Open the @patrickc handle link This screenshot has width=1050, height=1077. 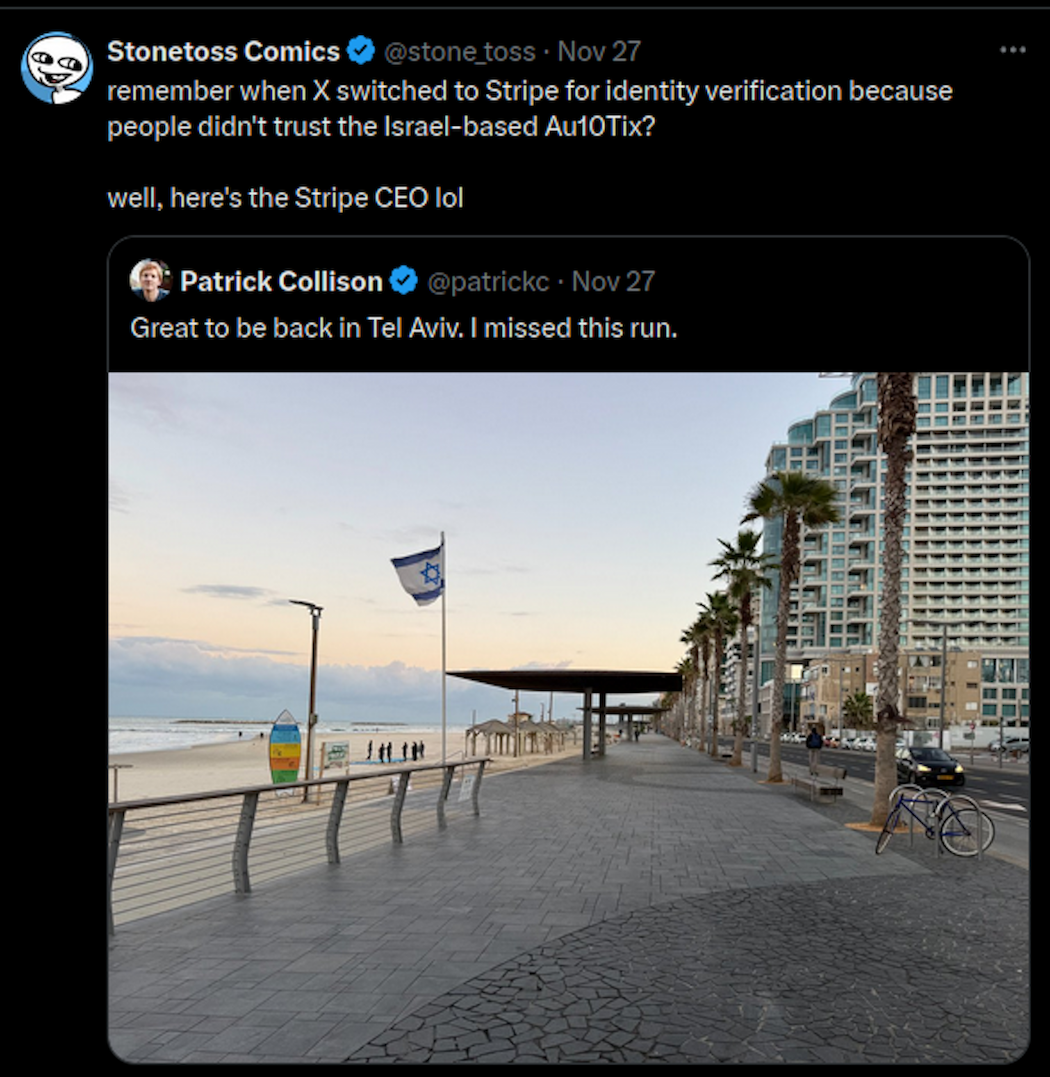tap(488, 282)
